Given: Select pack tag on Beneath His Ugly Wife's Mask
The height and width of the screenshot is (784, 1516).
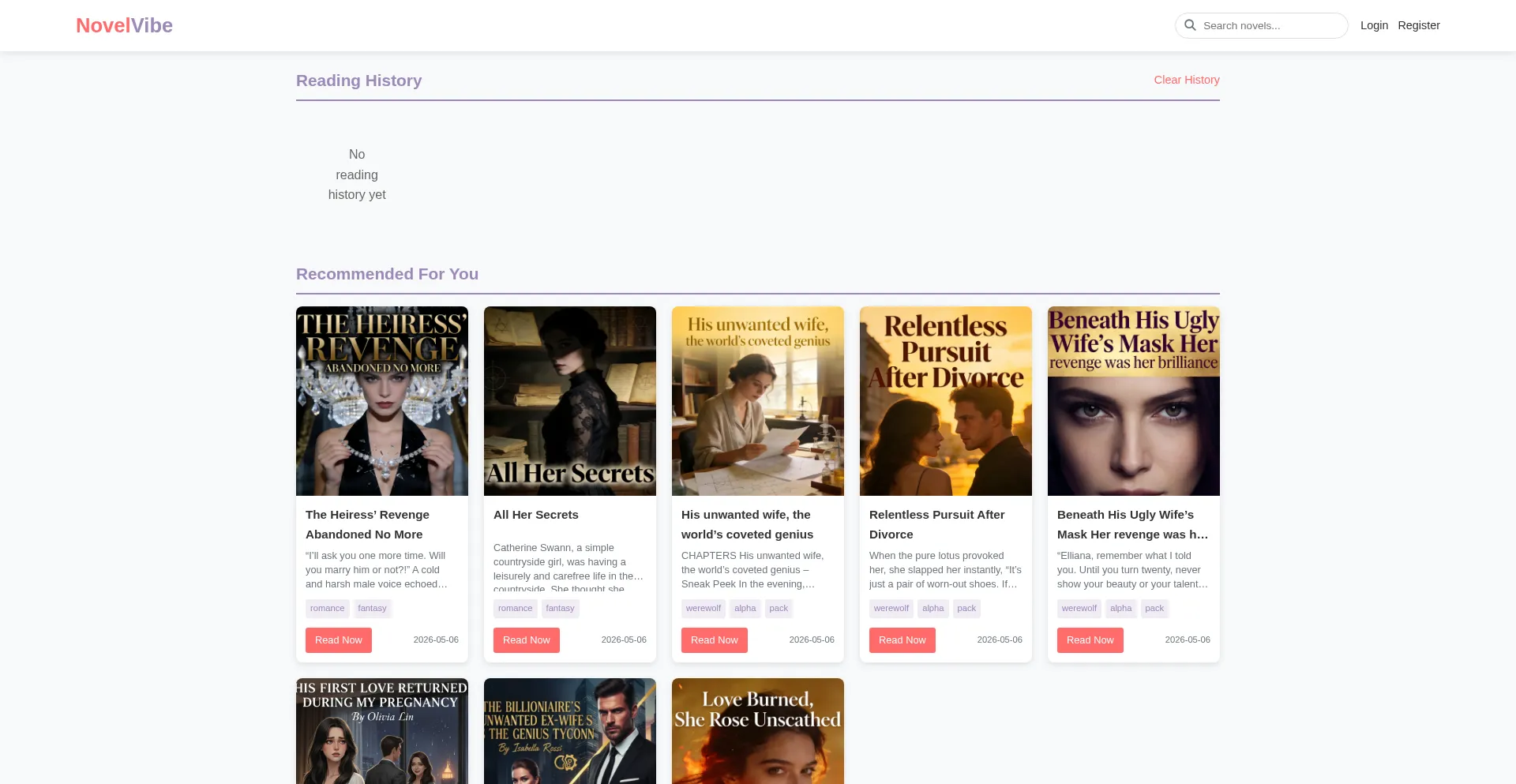Looking at the screenshot, I should [x=1154, y=609].
